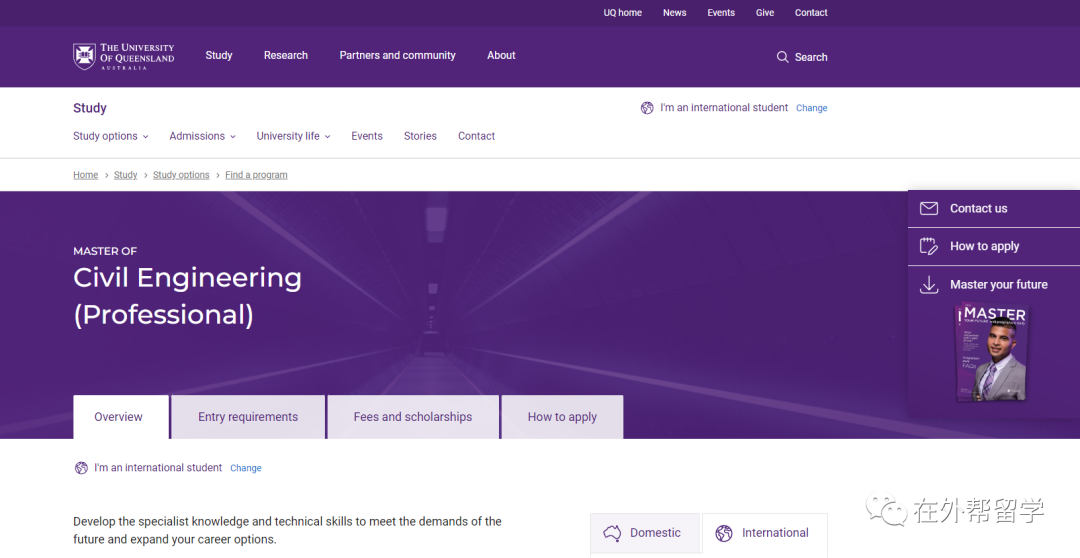The width and height of the screenshot is (1080, 558).
Task: Switch to the How to apply tab
Action: pyautogui.click(x=562, y=417)
